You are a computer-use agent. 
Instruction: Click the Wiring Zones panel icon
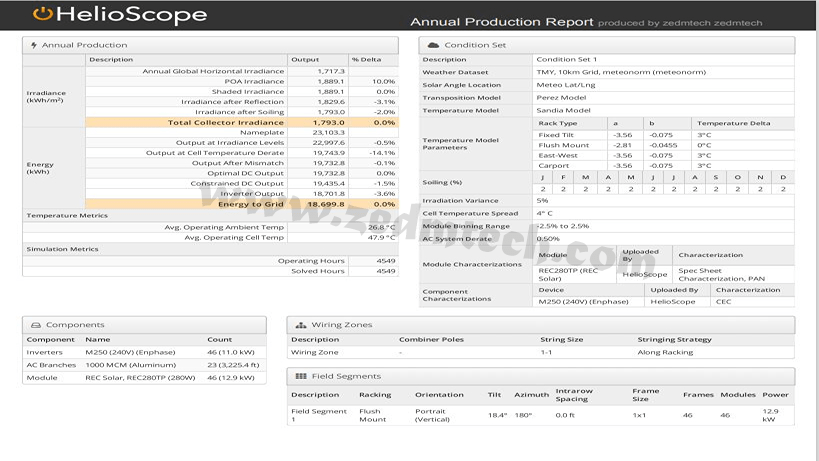(x=301, y=325)
